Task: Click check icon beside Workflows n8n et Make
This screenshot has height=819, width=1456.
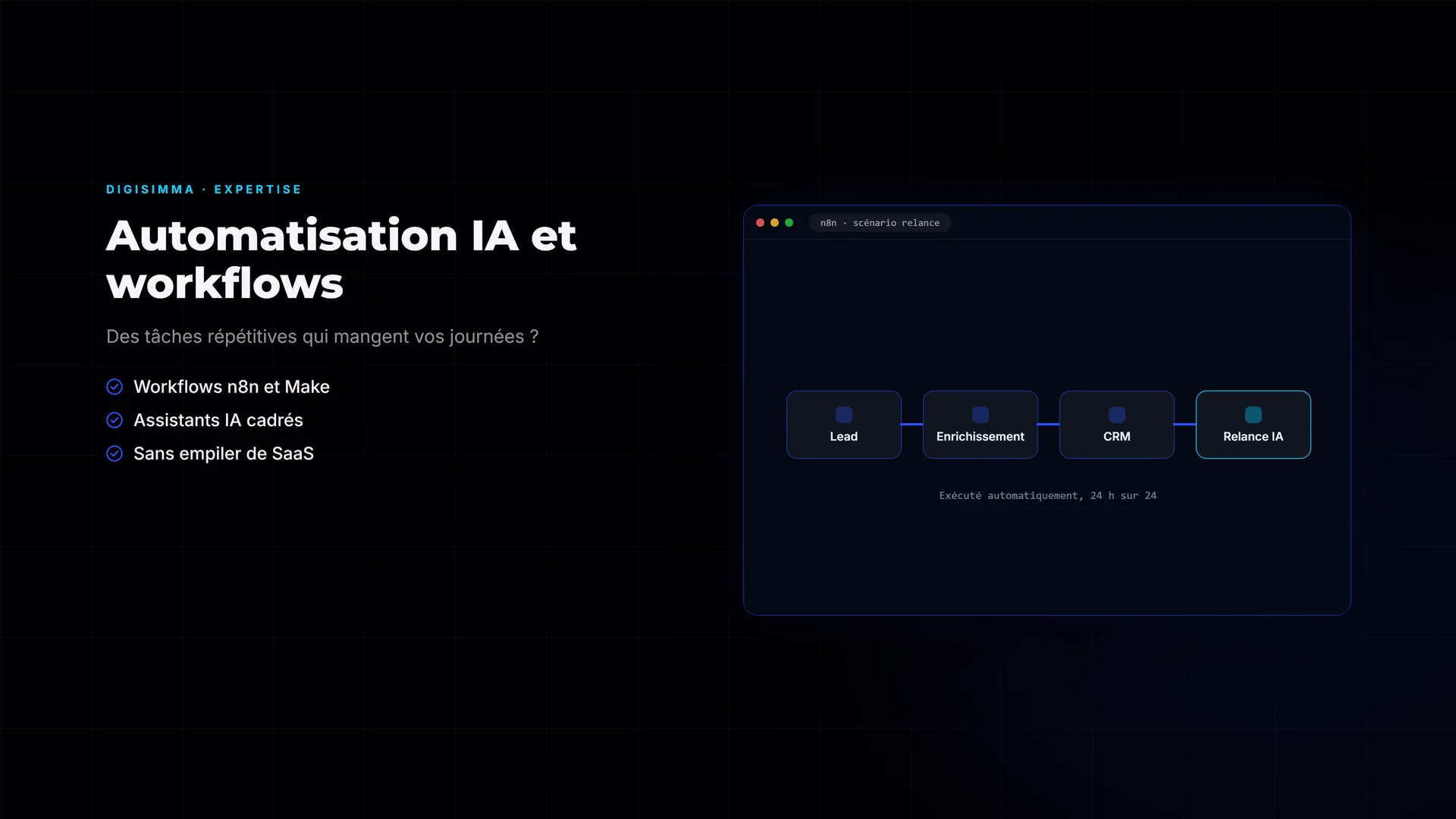Action: pyautogui.click(x=115, y=387)
